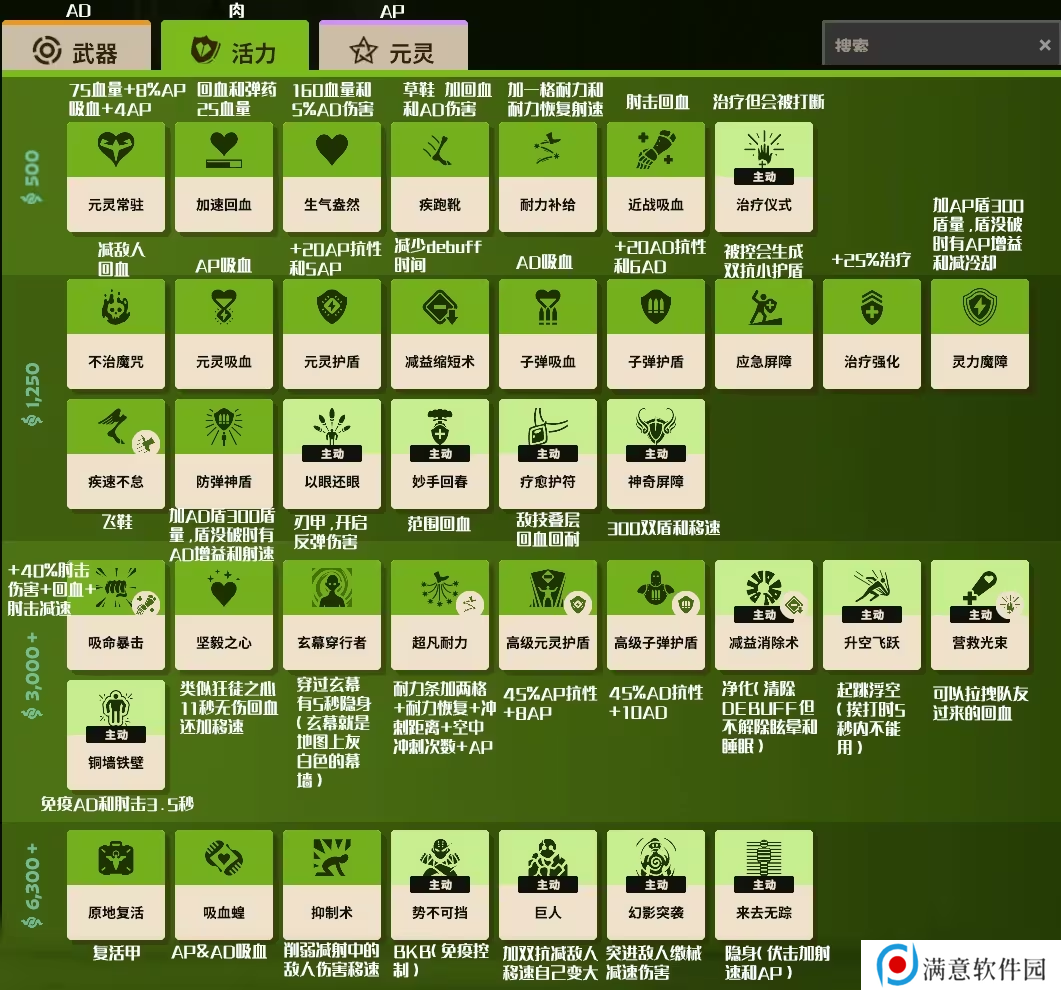Pick the 灵力魔障 item
The height and width of the screenshot is (990, 1061).
click(x=980, y=334)
